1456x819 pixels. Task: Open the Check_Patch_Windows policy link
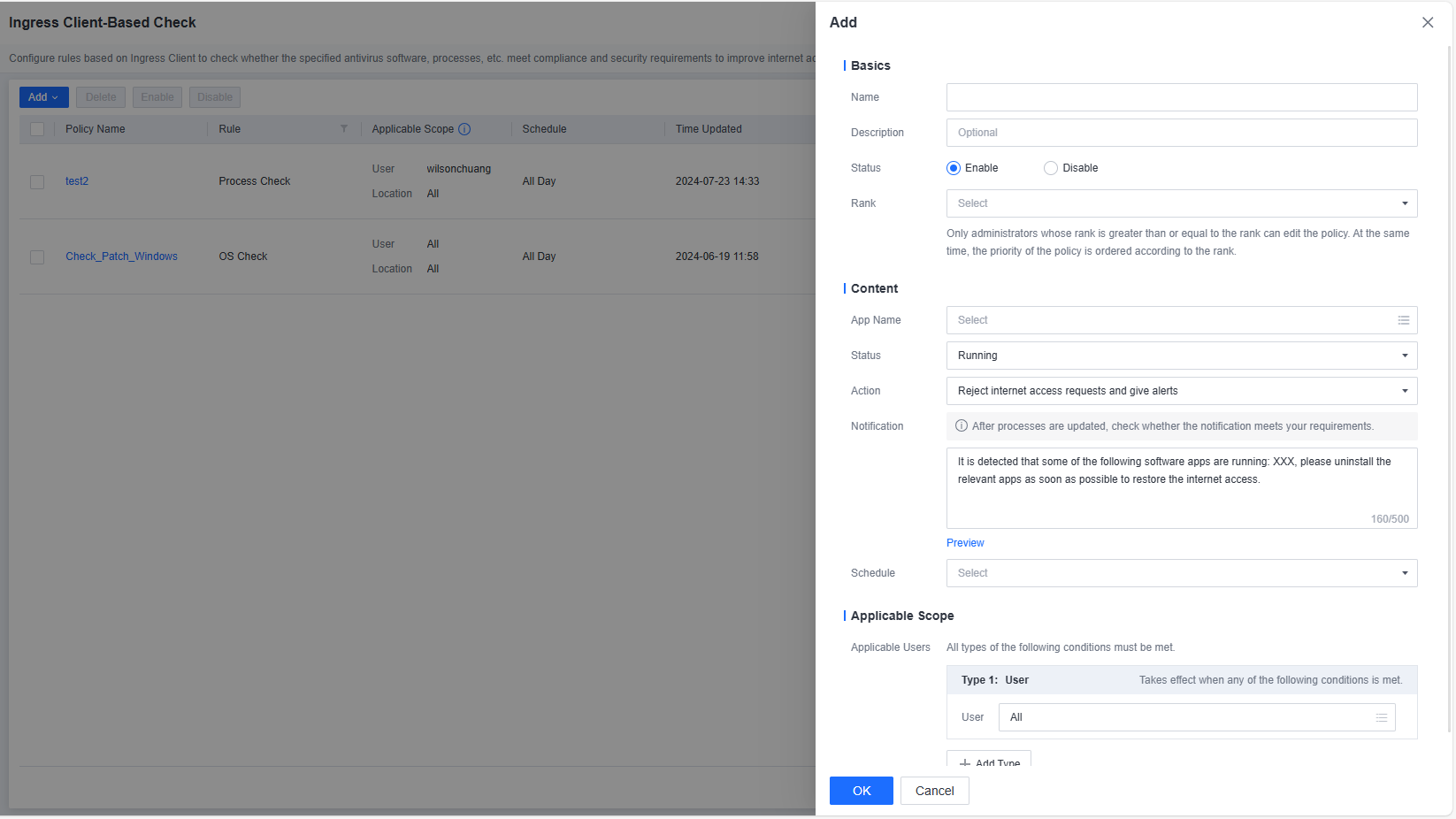tap(121, 256)
